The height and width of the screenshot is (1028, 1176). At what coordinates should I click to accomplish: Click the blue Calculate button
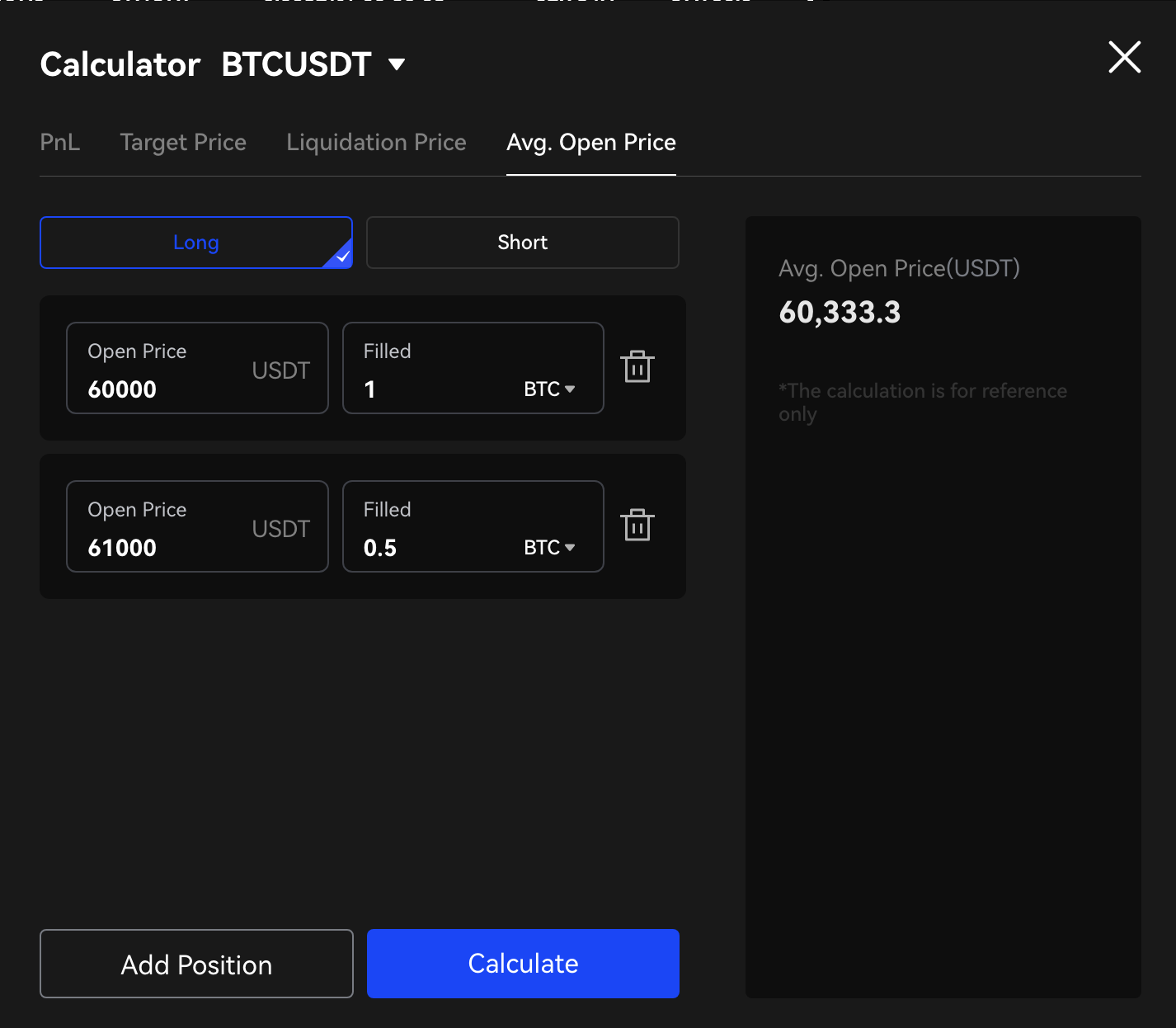[x=523, y=964]
